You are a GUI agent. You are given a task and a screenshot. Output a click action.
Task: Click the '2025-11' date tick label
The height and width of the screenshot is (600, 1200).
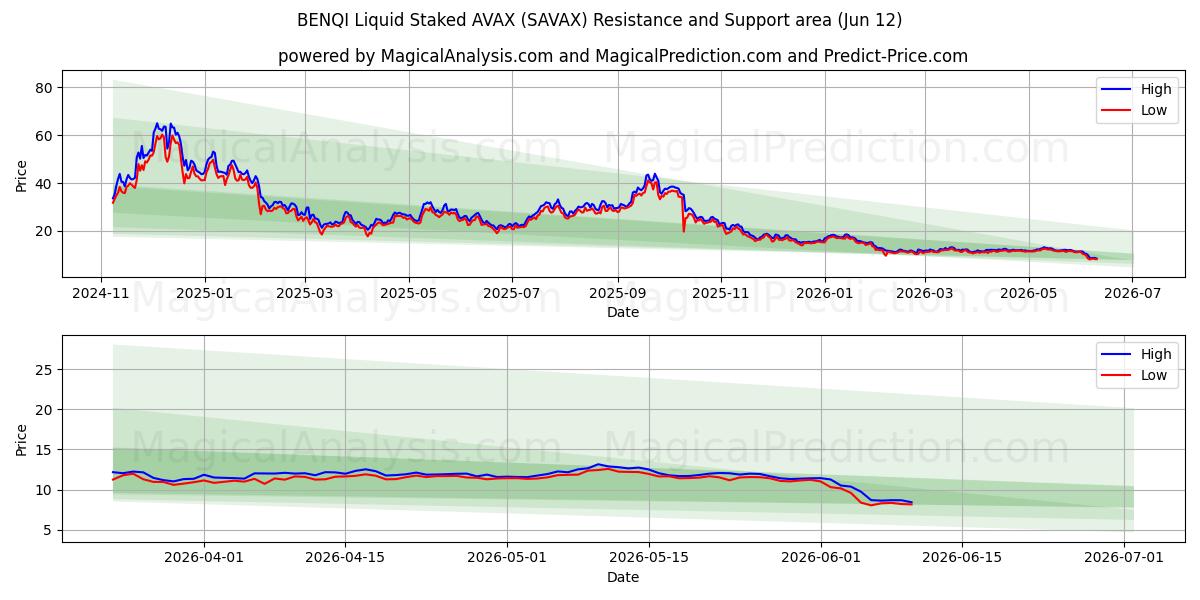click(x=720, y=294)
